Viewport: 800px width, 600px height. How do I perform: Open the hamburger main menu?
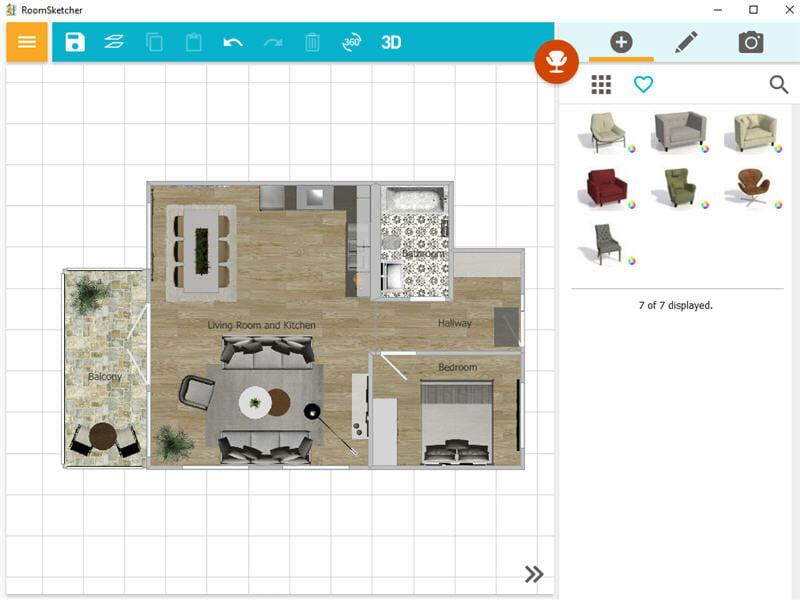[x=27, y=42]
